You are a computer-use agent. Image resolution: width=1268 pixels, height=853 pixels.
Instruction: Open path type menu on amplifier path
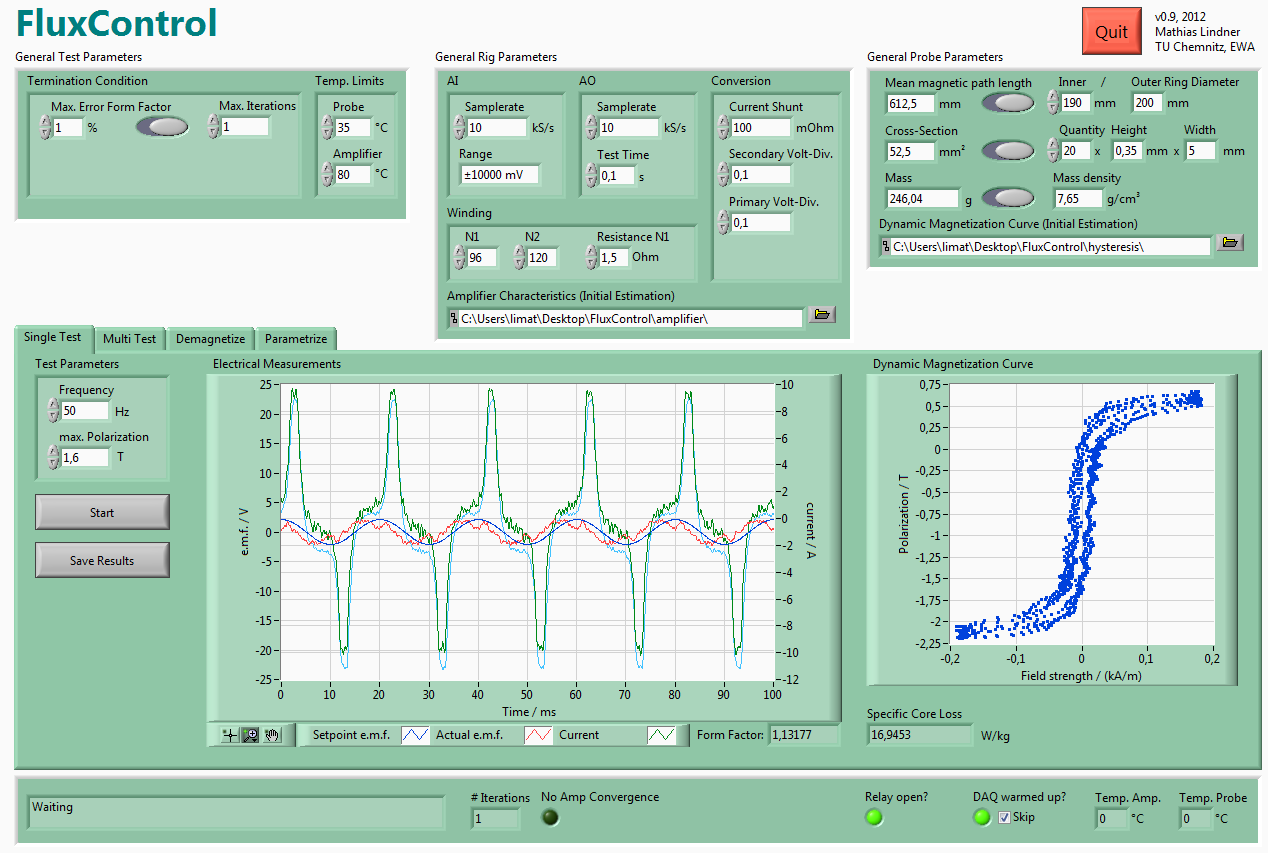[454, 319]
